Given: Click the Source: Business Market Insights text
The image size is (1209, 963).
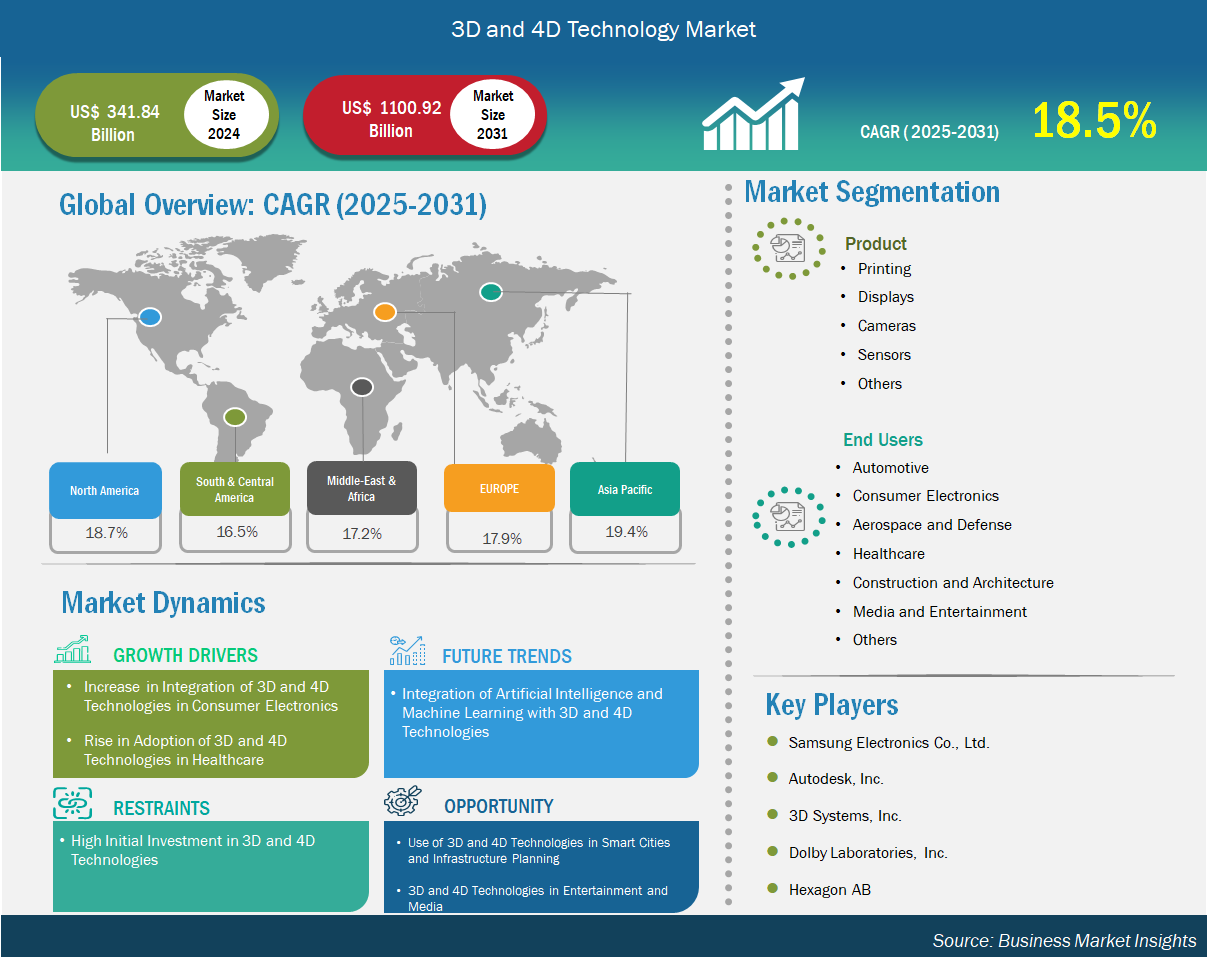Looking at the screenshot, I should click(x=1063, y=940).
